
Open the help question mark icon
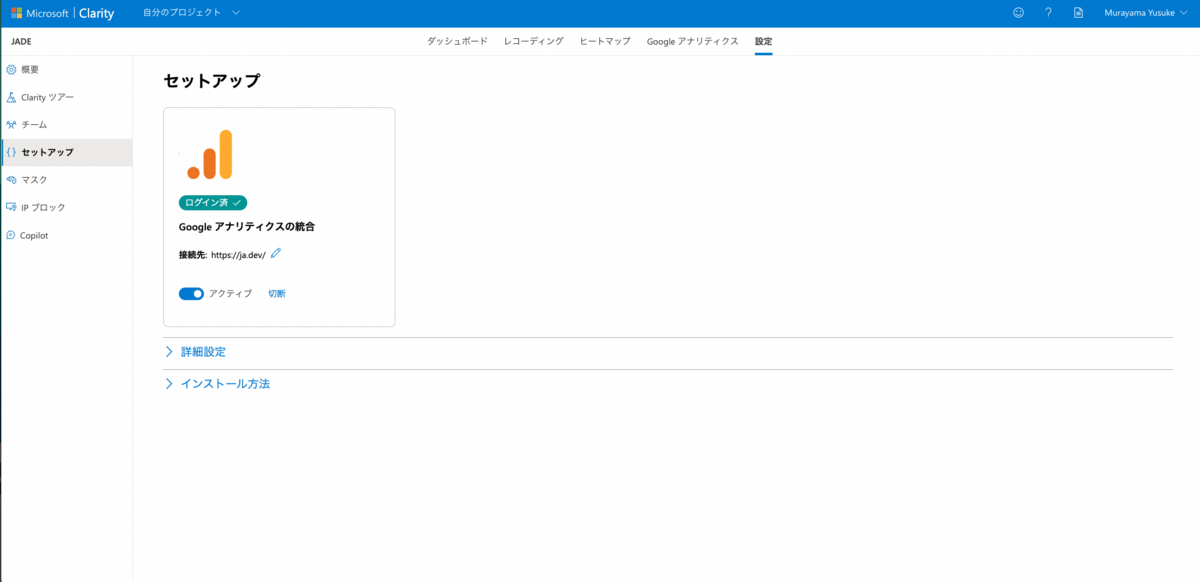[1048, 13]
